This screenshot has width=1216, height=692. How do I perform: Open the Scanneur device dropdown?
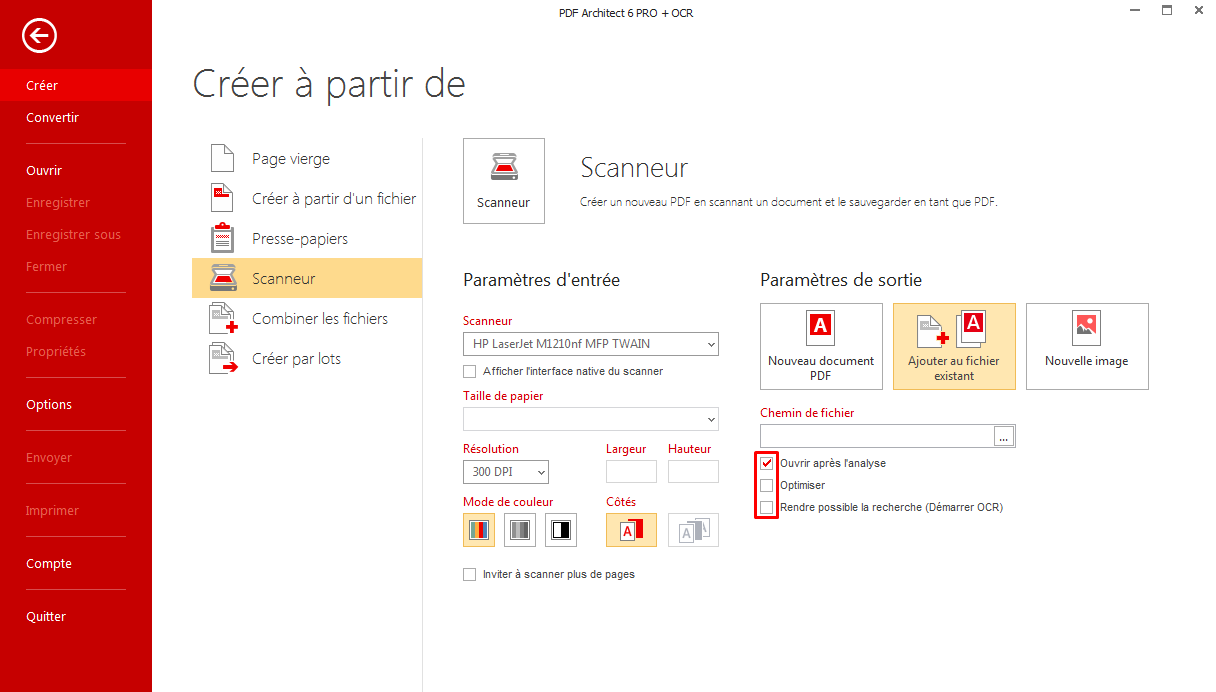(591, 344)
